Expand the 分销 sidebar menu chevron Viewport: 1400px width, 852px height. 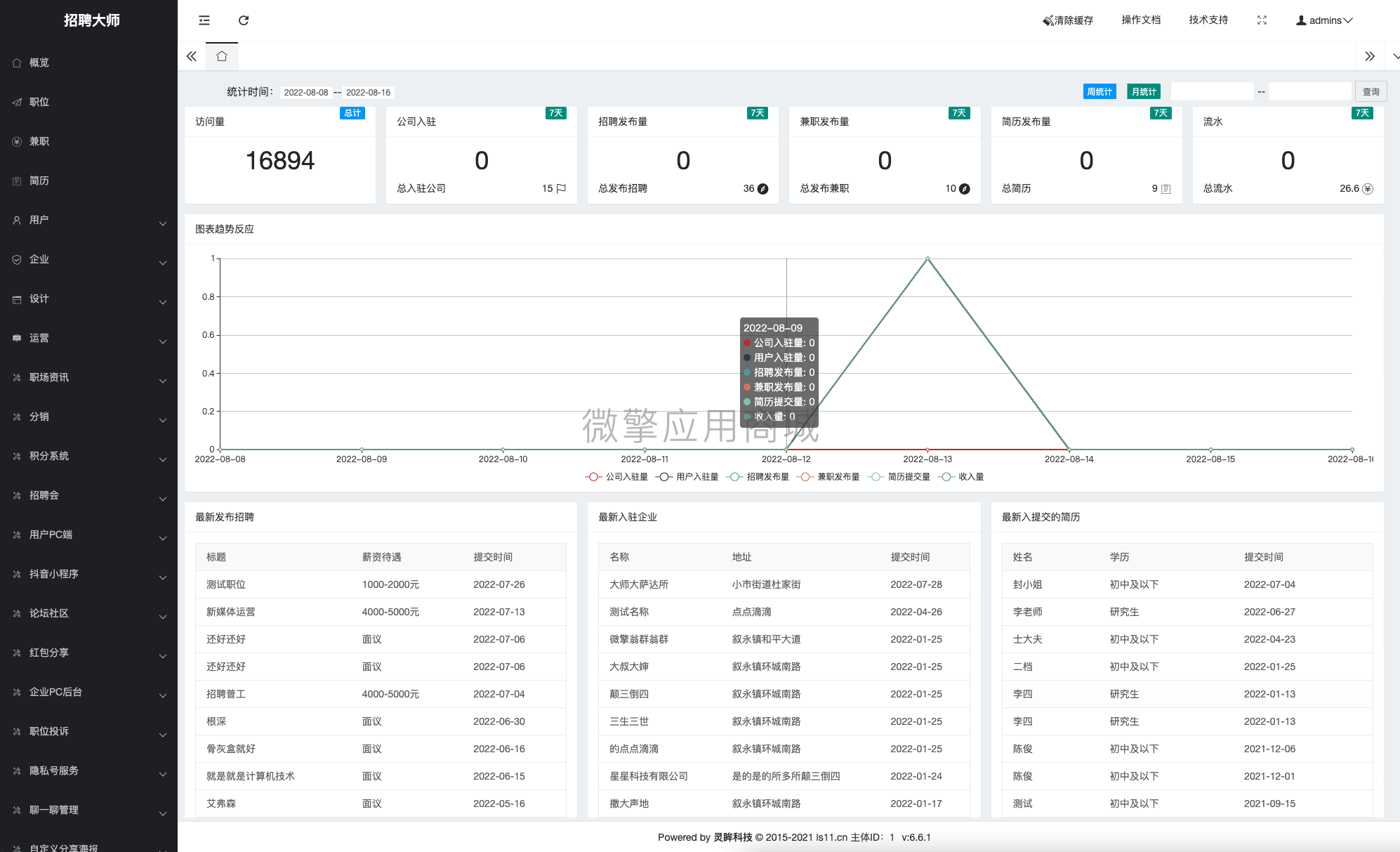pos(163,420)
